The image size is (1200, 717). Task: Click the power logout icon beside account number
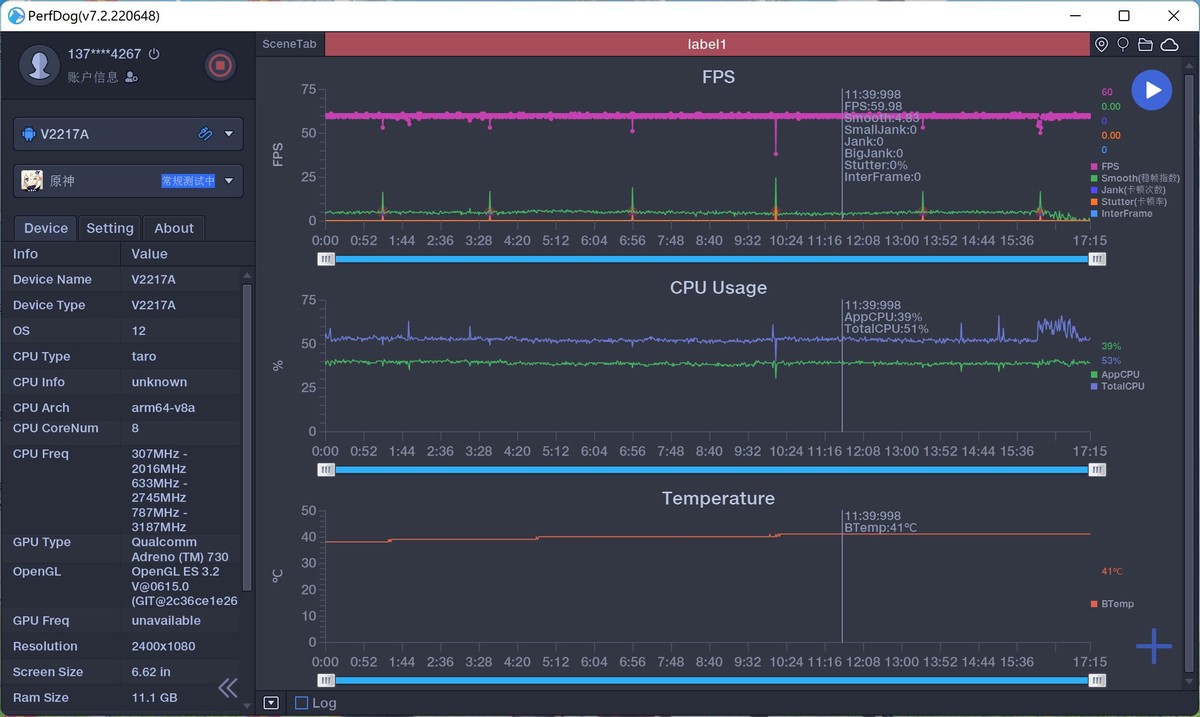[154, 54]
